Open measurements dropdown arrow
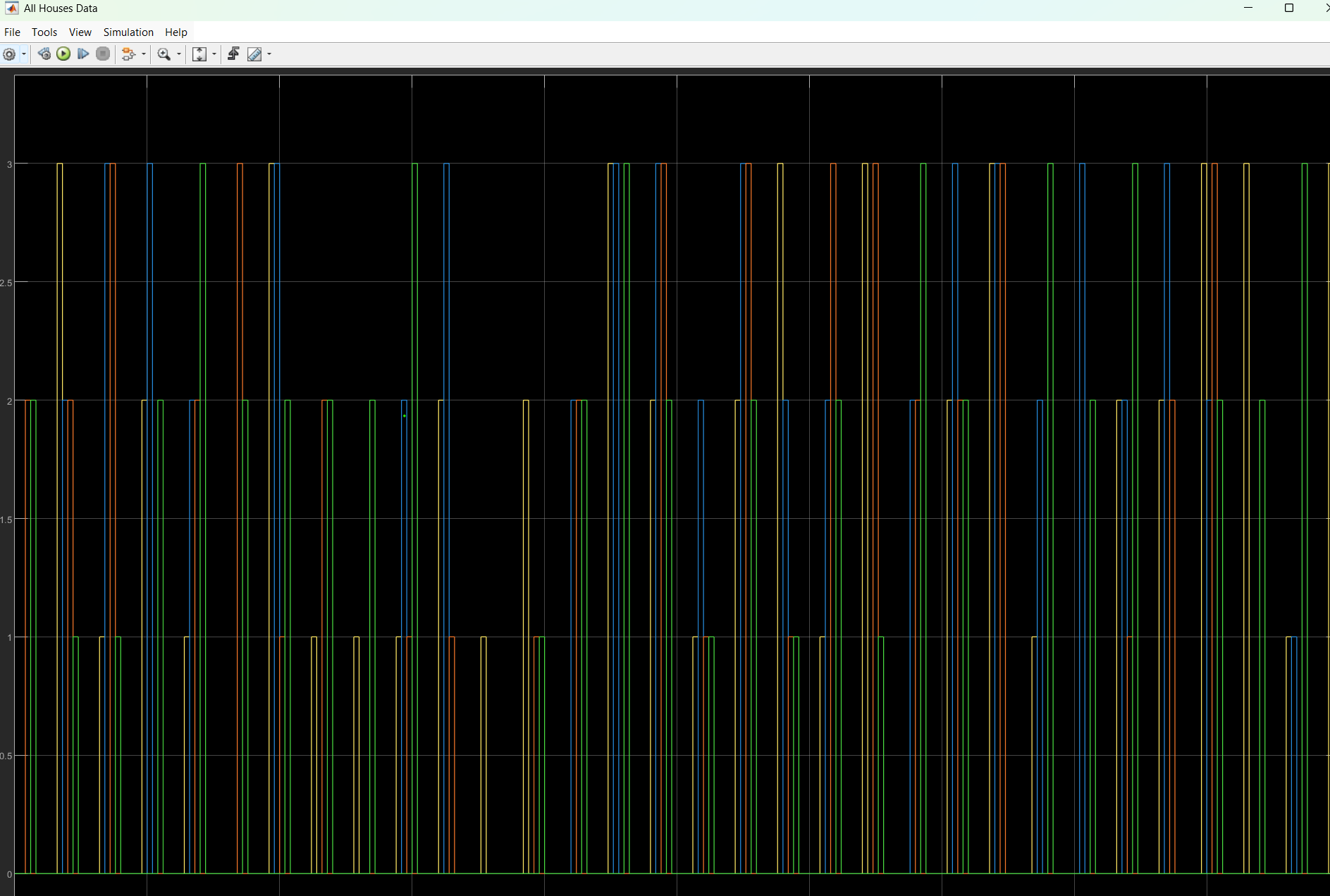Image resolution: width=1330 pixels, height=896 pixels. 269,54
